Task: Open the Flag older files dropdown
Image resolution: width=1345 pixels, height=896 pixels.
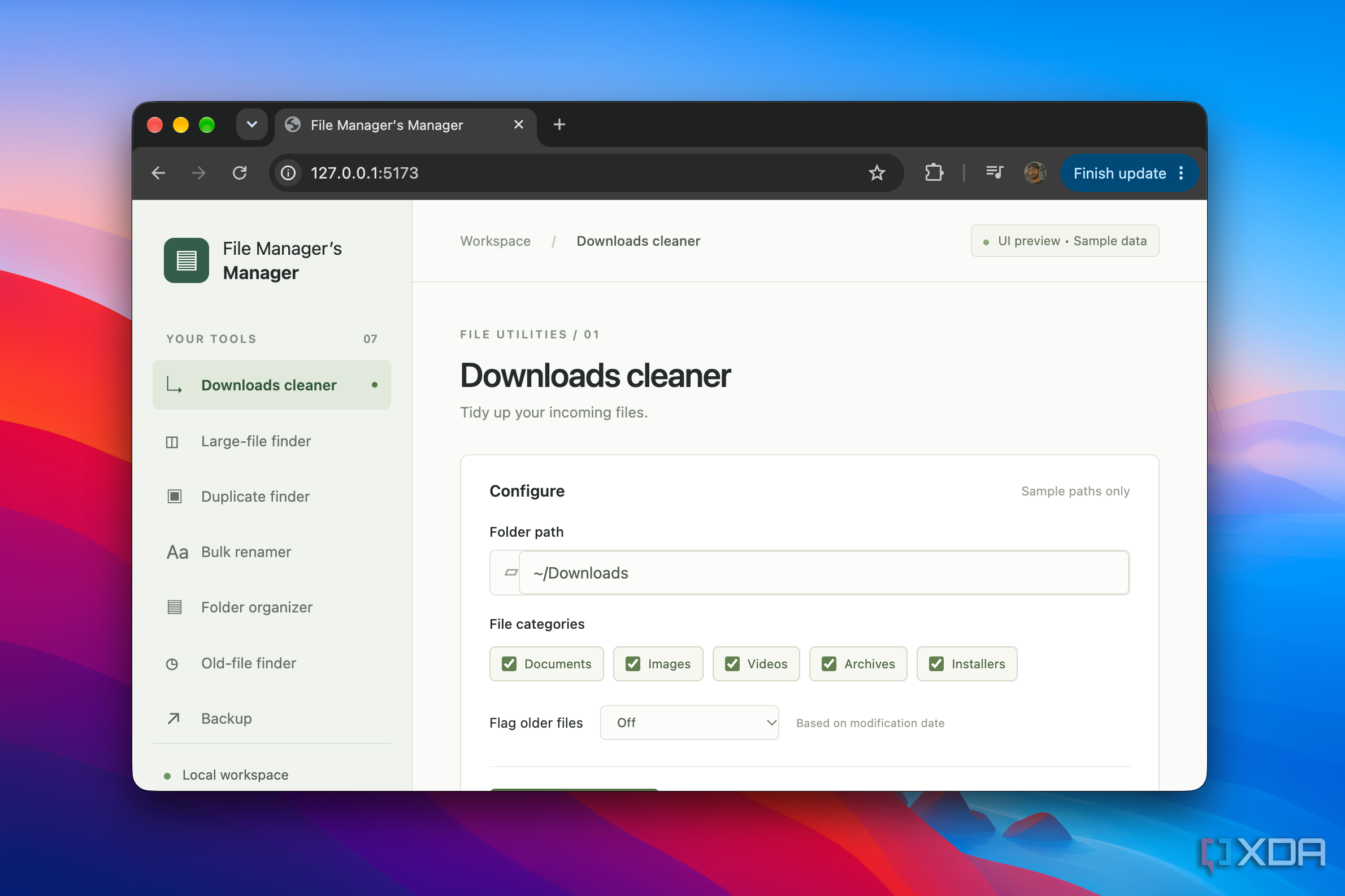Action: pos(689,723)
